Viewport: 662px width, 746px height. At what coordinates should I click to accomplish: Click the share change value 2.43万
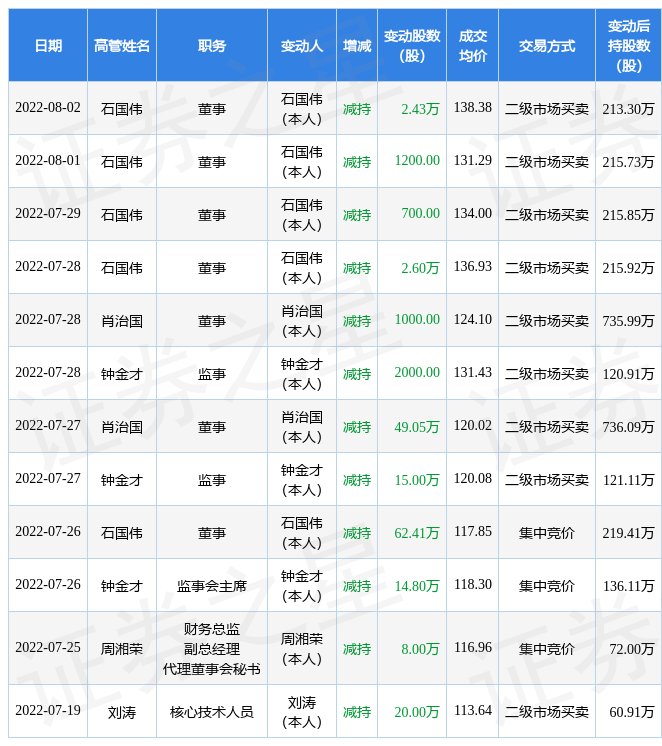coord(420,109)
